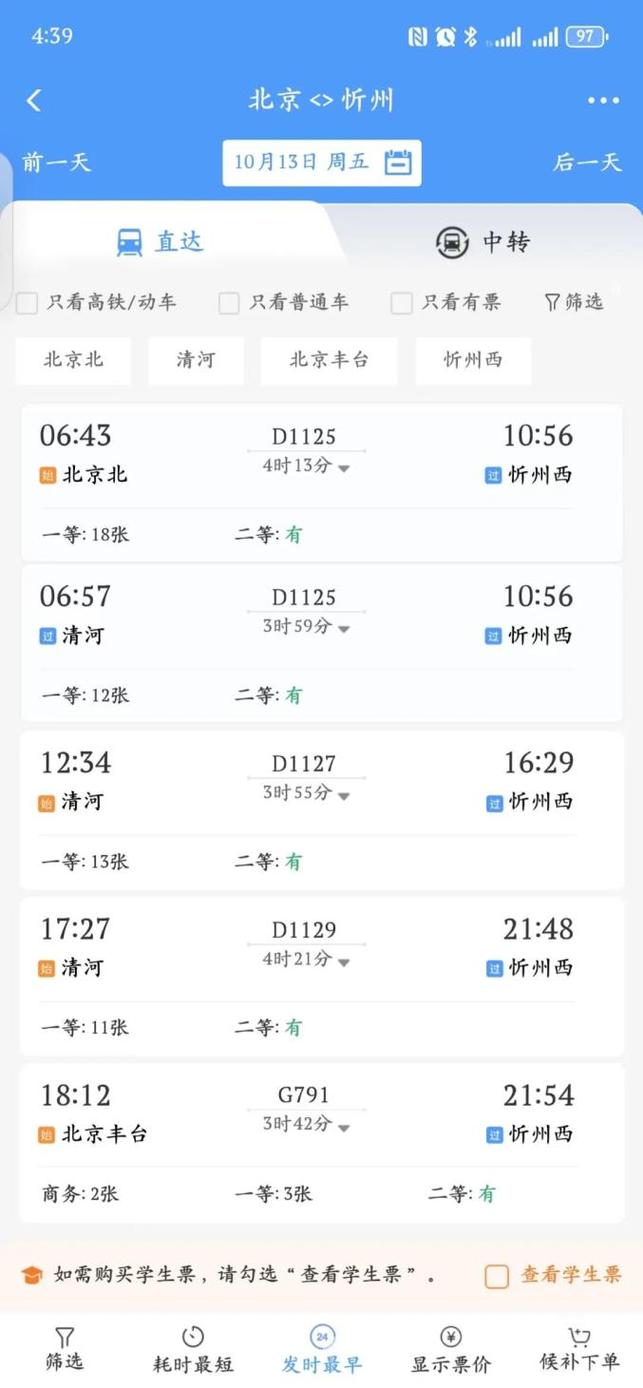Click the ¥ icon to show ticket prices
Image resolution: width=643 pixels, height=1388 pixels.
[449, 1335]
